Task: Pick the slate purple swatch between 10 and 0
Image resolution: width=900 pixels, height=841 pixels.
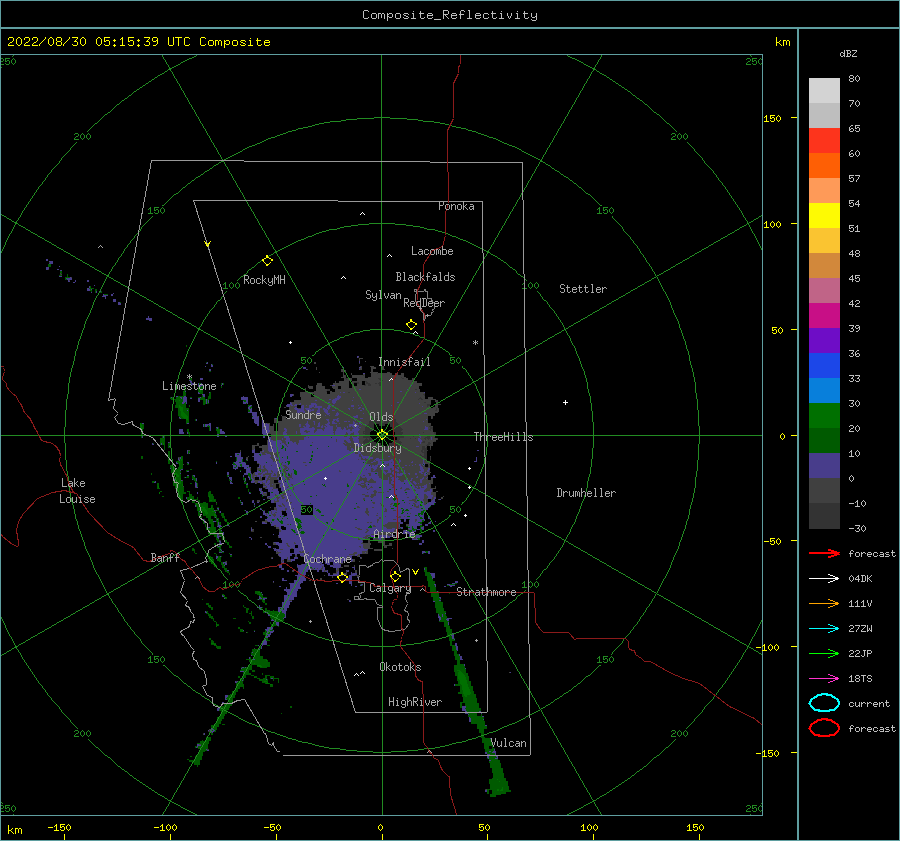Action: [824, 466]
